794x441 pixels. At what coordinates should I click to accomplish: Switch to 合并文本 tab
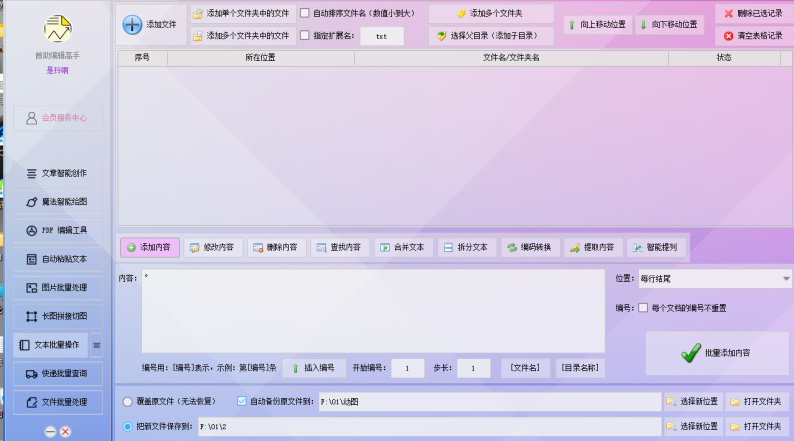[x=404, y=248]
